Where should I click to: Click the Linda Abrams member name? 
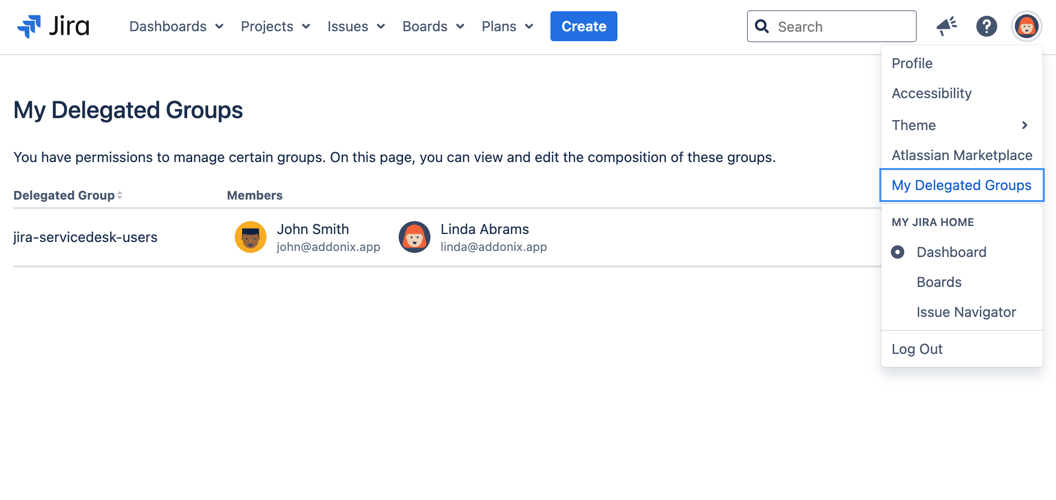pos(485,229)
